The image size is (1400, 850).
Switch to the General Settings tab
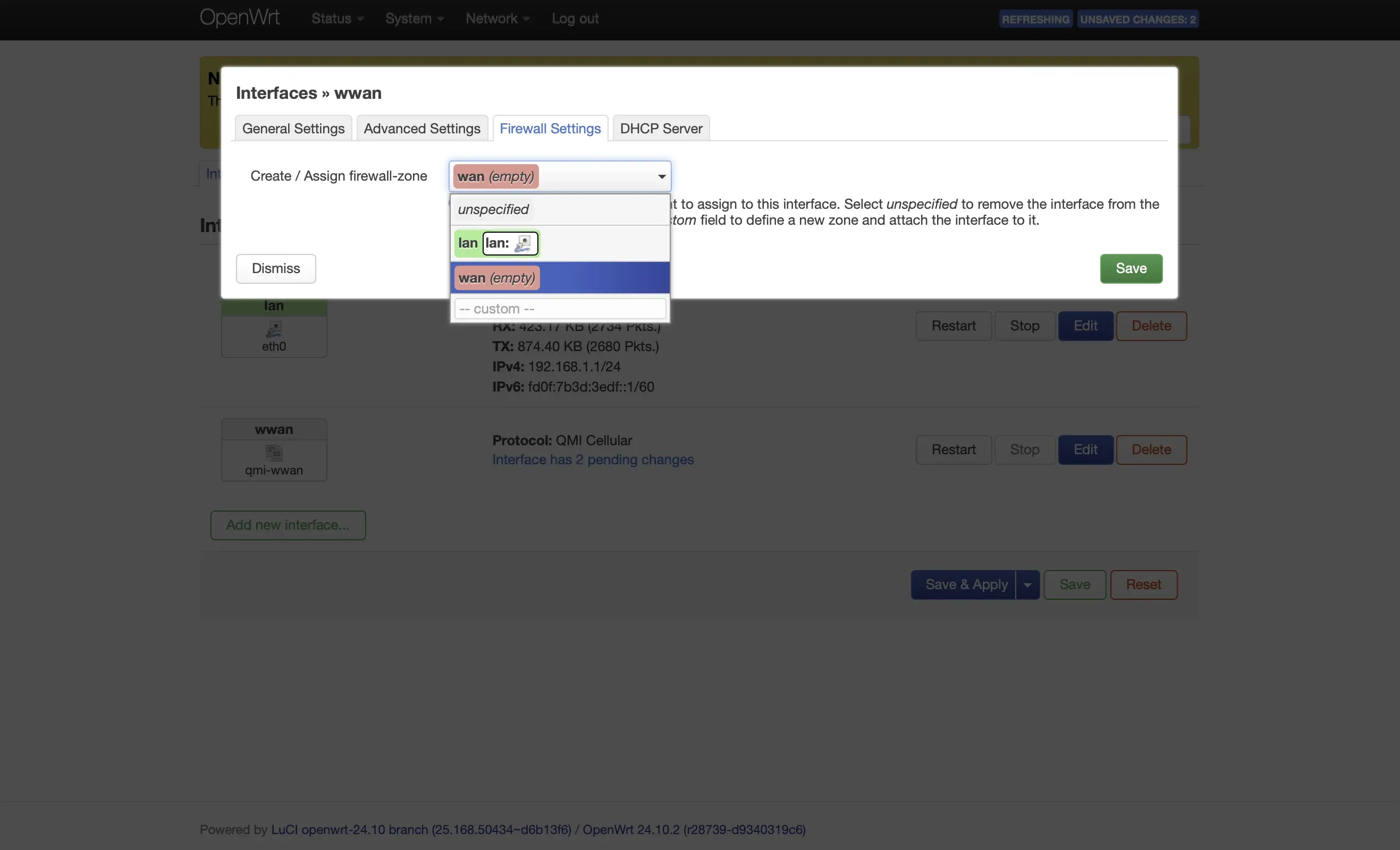tap(293, 129)
